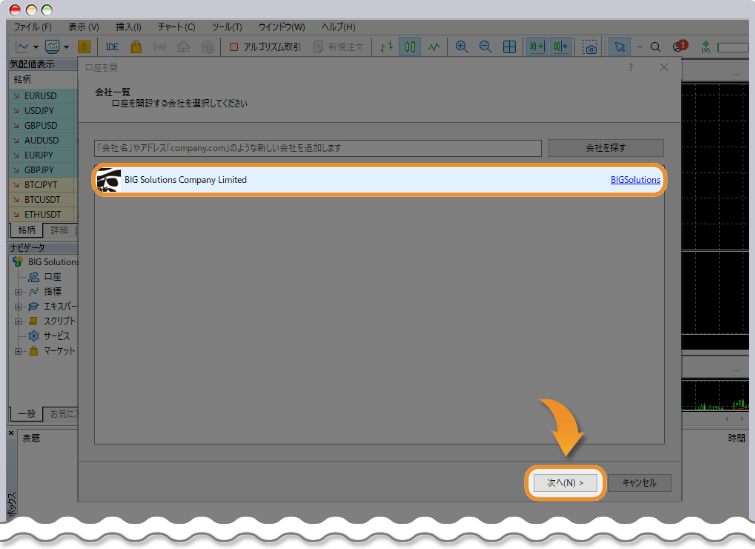Switch to candlestick chart view
Image resolution: width=755 pixels, height=549 pixels.
410,47
